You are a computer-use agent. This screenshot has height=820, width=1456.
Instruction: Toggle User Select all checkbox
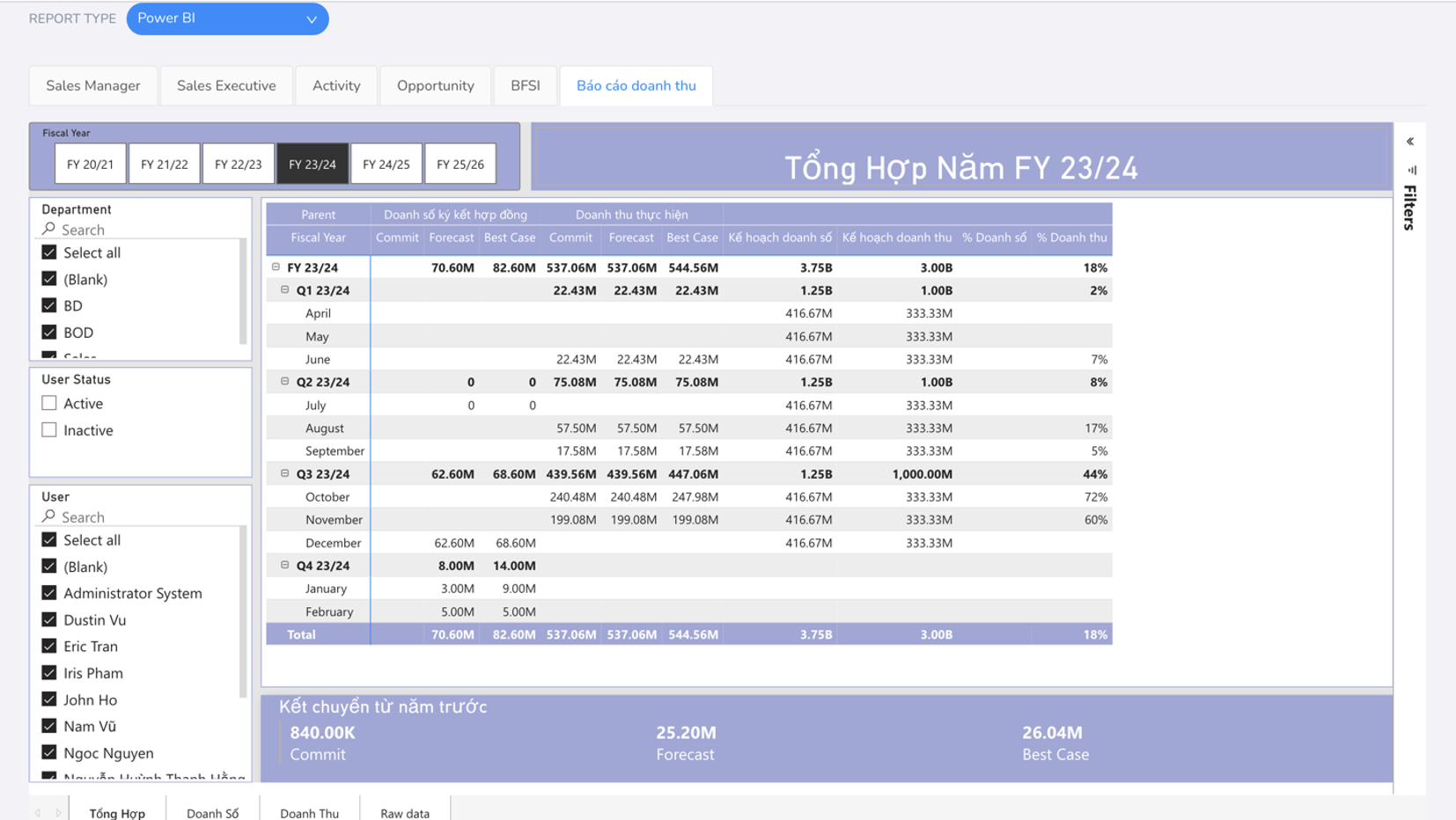49,539
